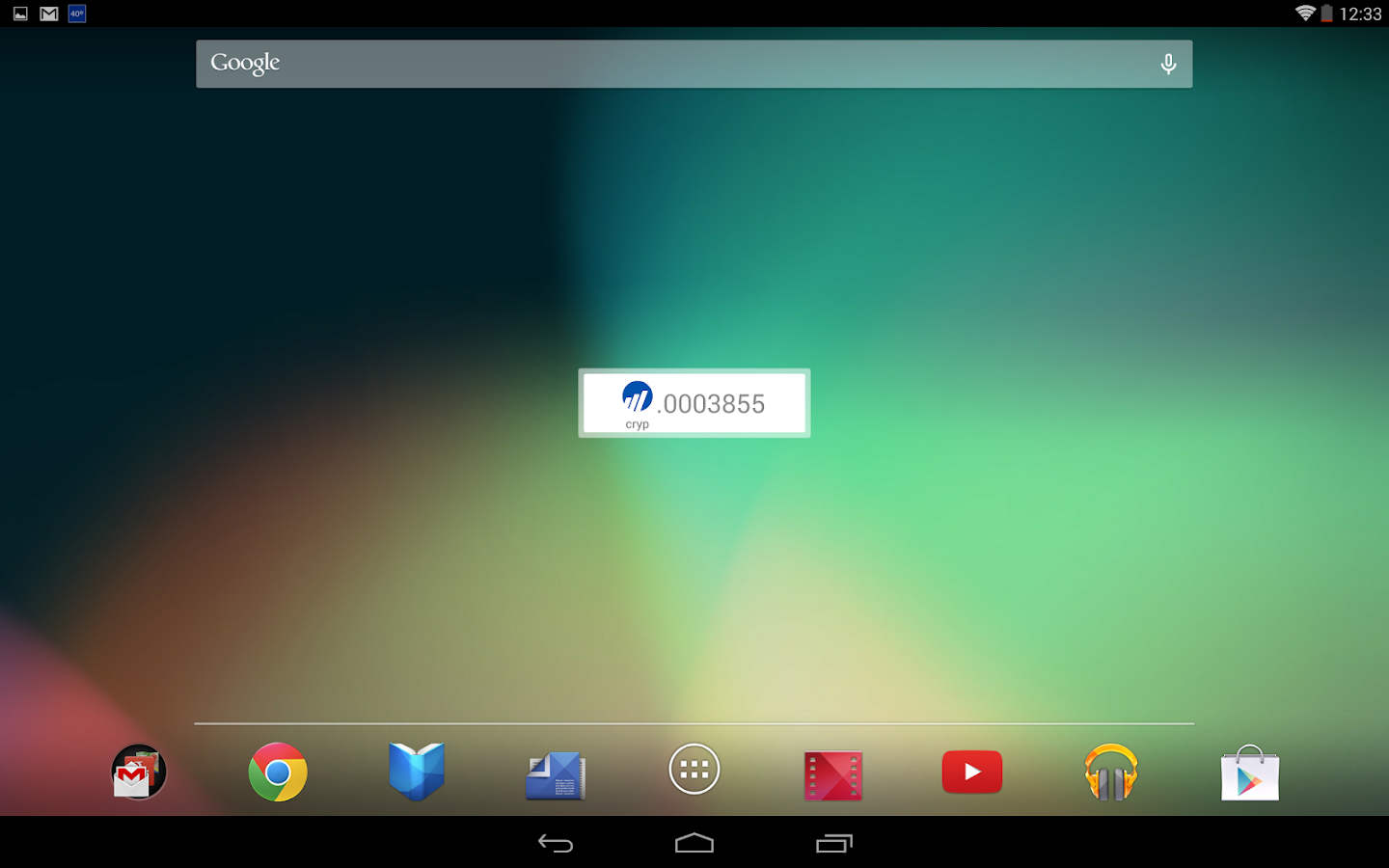The width and height of the screenshot is (1389, 868).
Task: Open the Google Play Store
Action: coord(1250,773)
